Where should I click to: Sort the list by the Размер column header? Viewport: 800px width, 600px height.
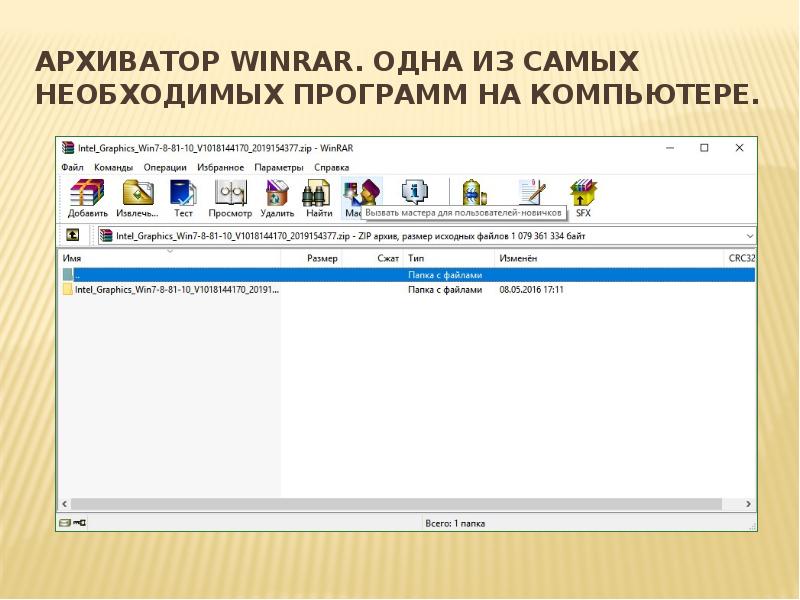coord(311,258)
